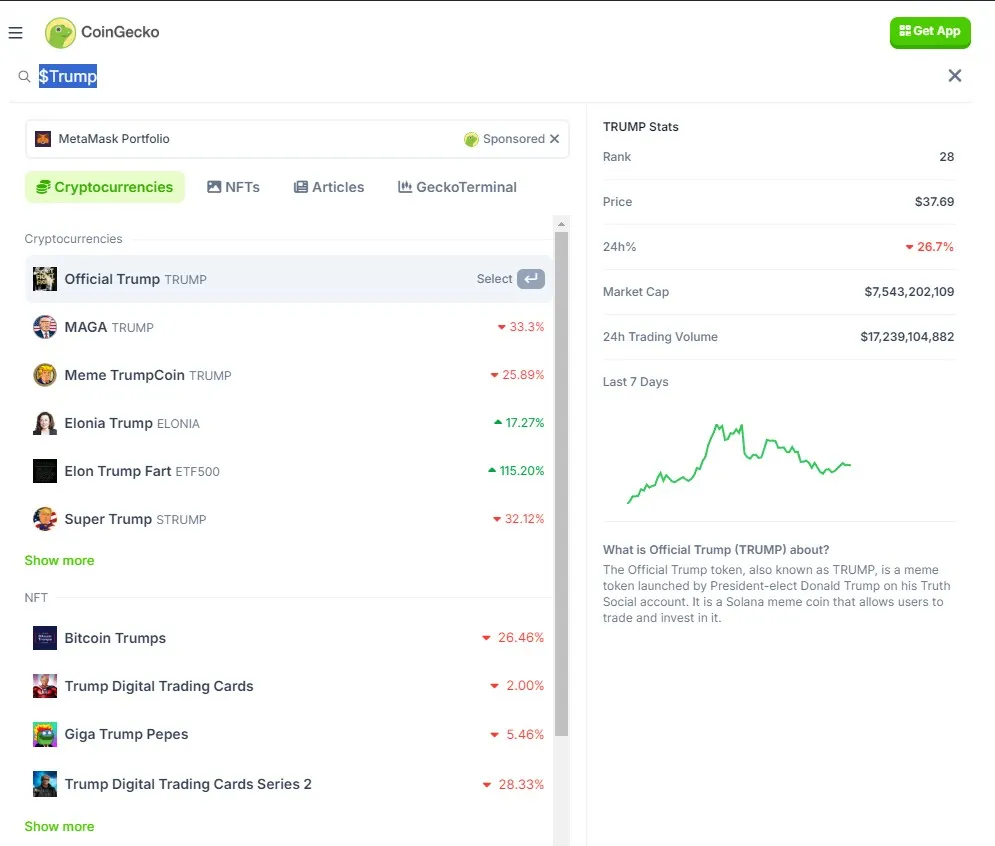Click the 'What is Official Trump' heading

[716, 550]
